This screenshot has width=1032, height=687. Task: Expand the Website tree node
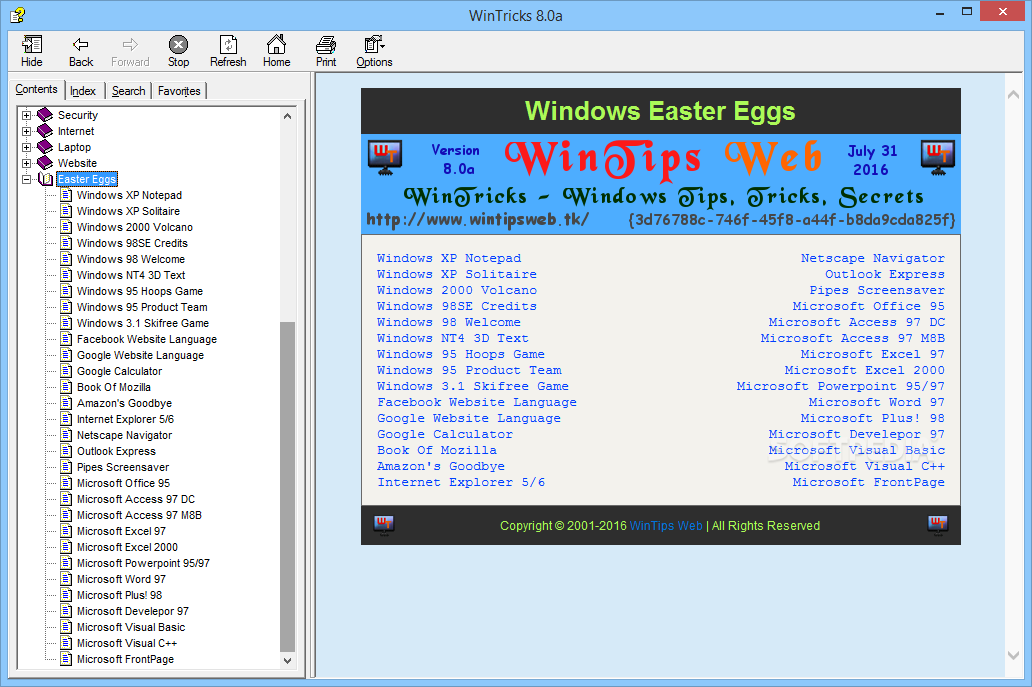coord(26,163)
